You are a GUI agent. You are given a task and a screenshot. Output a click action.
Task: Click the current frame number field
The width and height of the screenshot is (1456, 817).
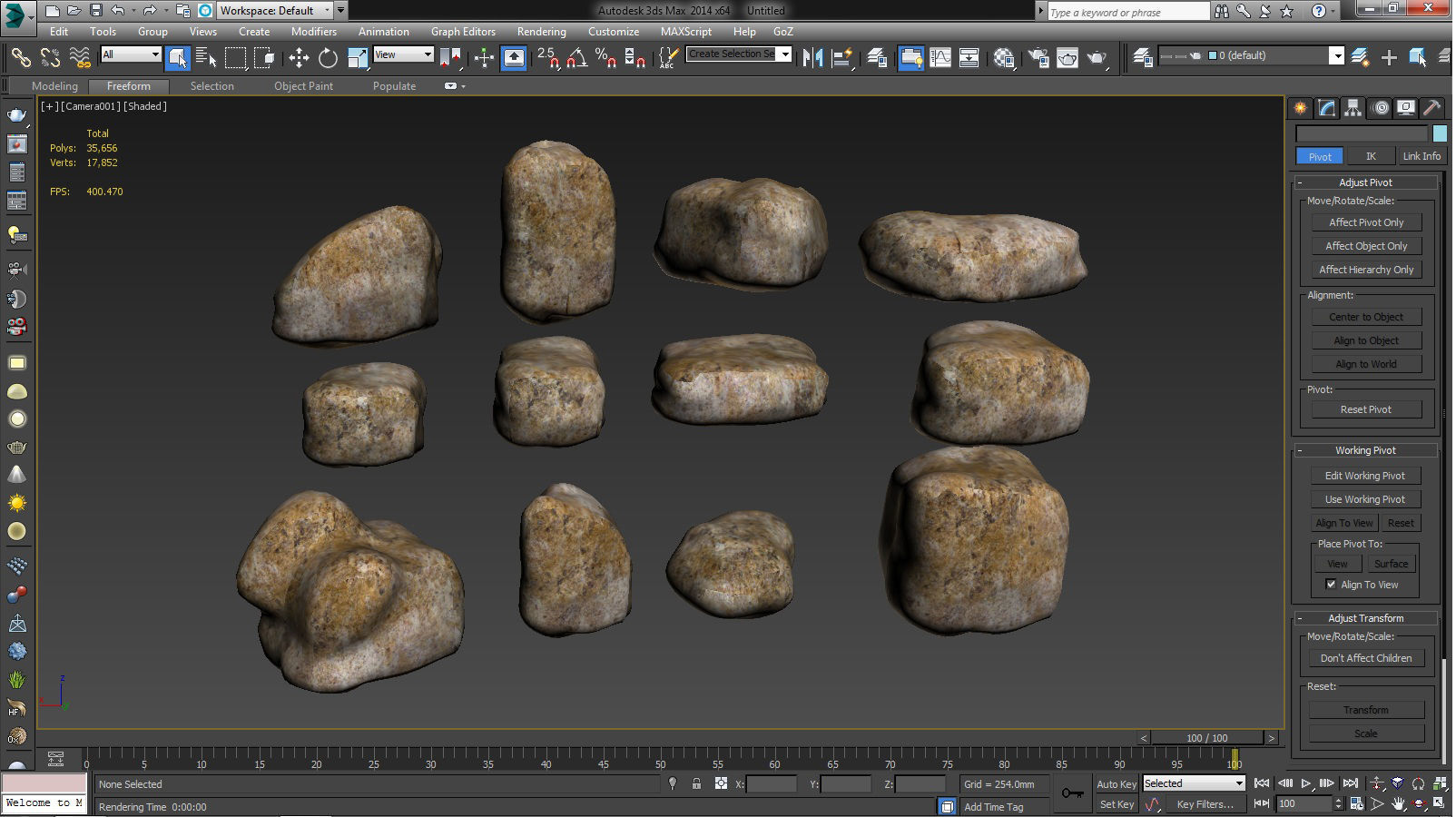point(1304,803)
